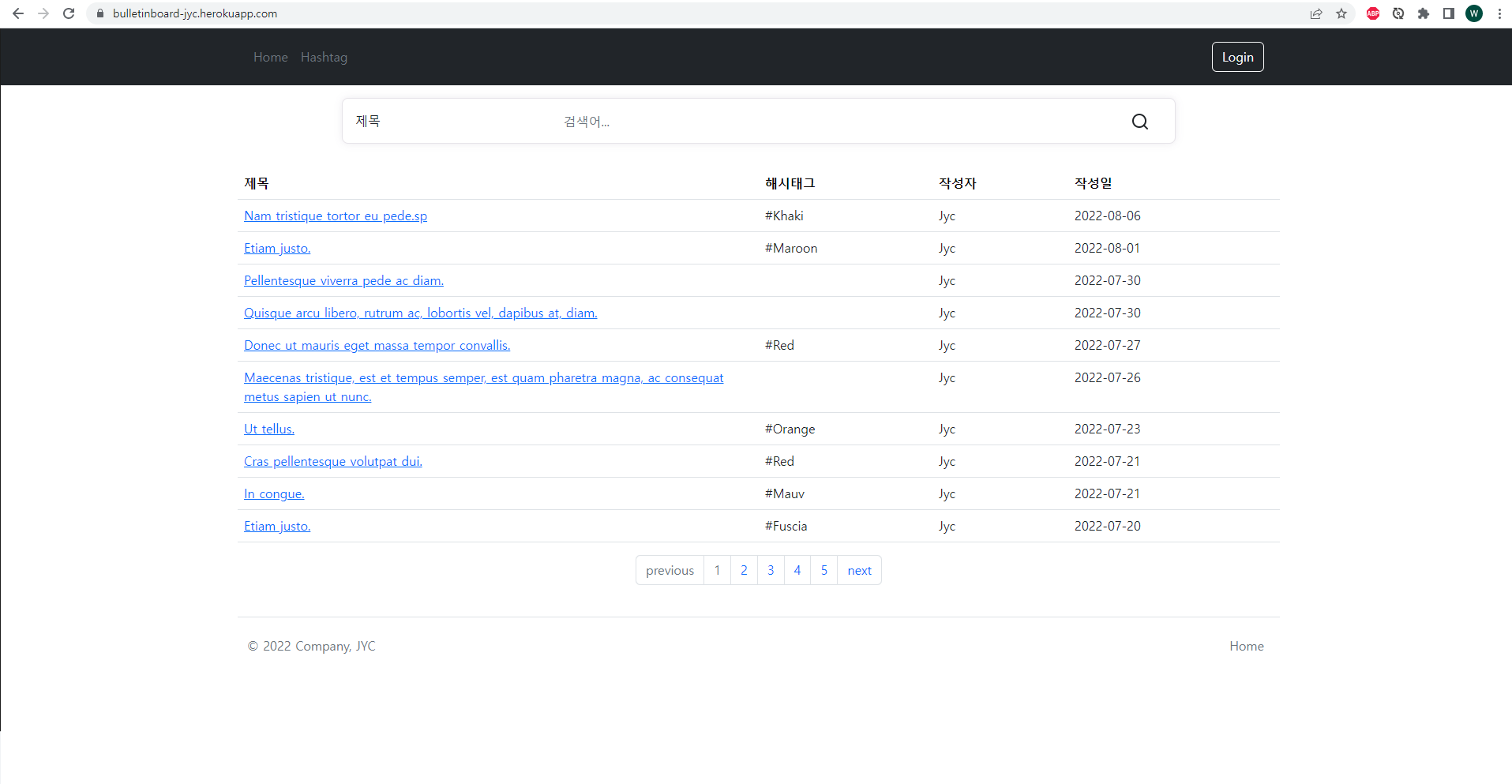The width and height of the screenshot is (1512, 784).
Task: Go to page 5
Action: coord(824,570)
